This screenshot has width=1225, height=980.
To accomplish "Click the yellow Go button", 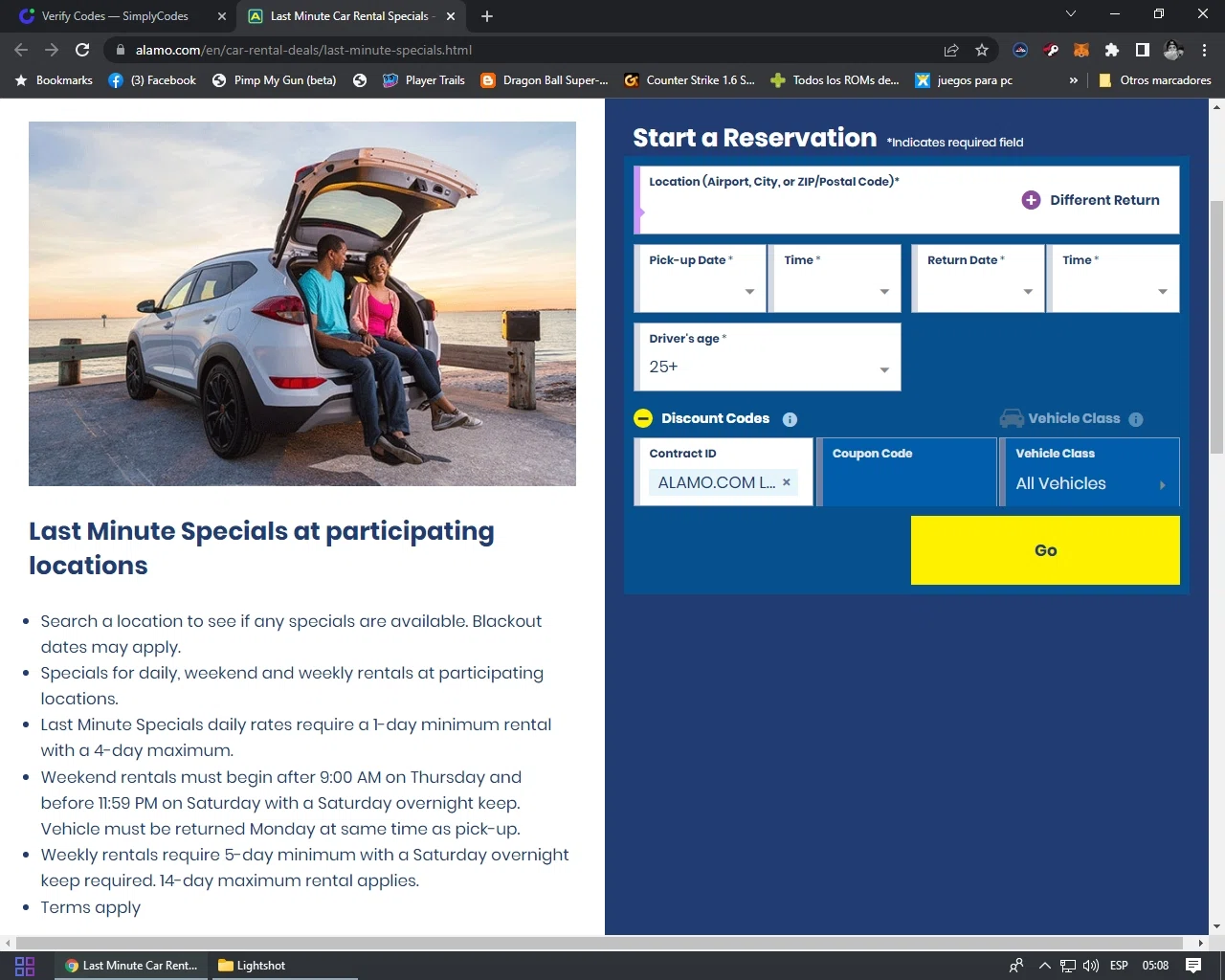I will [x=1045, y=550].
